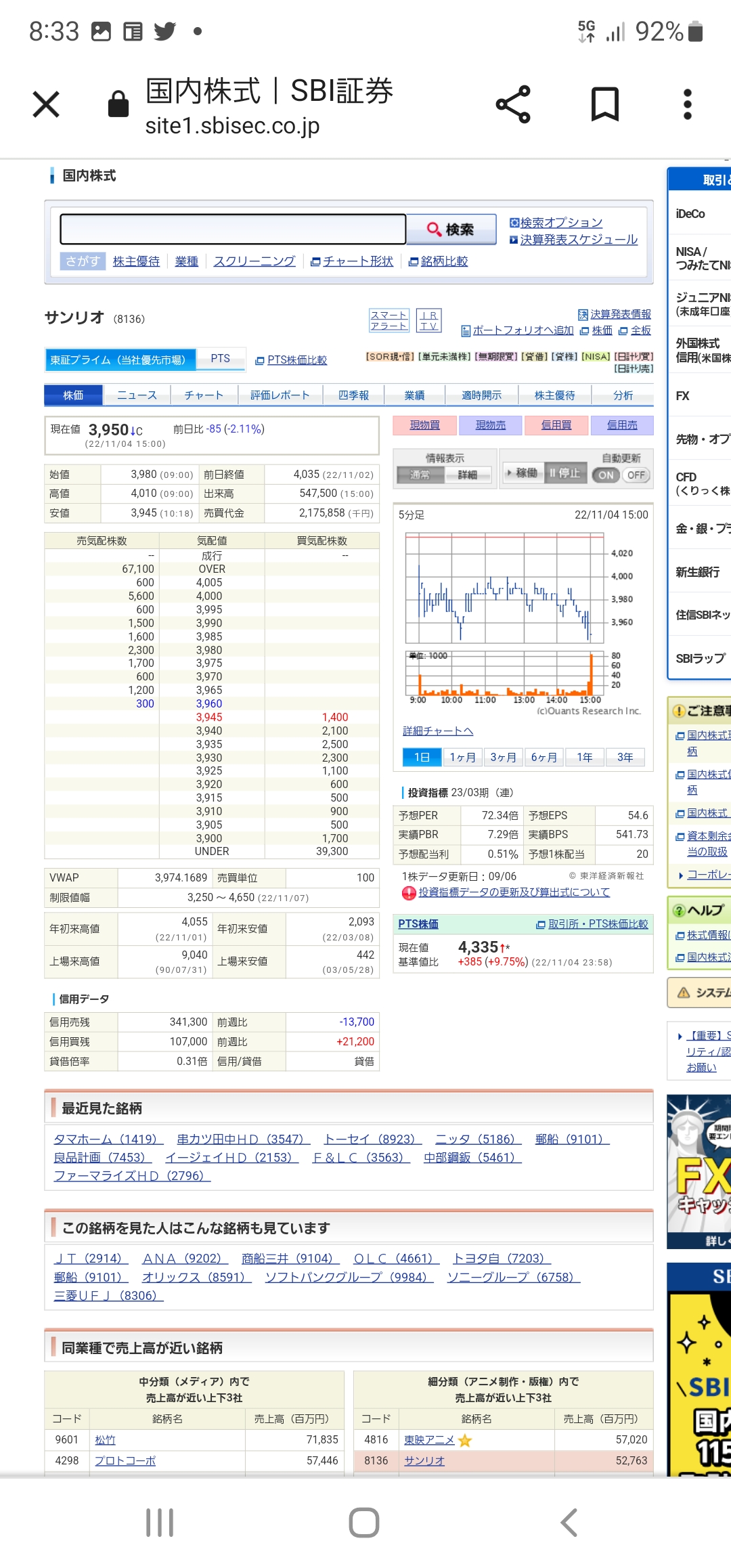This screenshot has width=731, height=1568.
Task: Switch to 分析 tab
Action: (x=623, y=395)
